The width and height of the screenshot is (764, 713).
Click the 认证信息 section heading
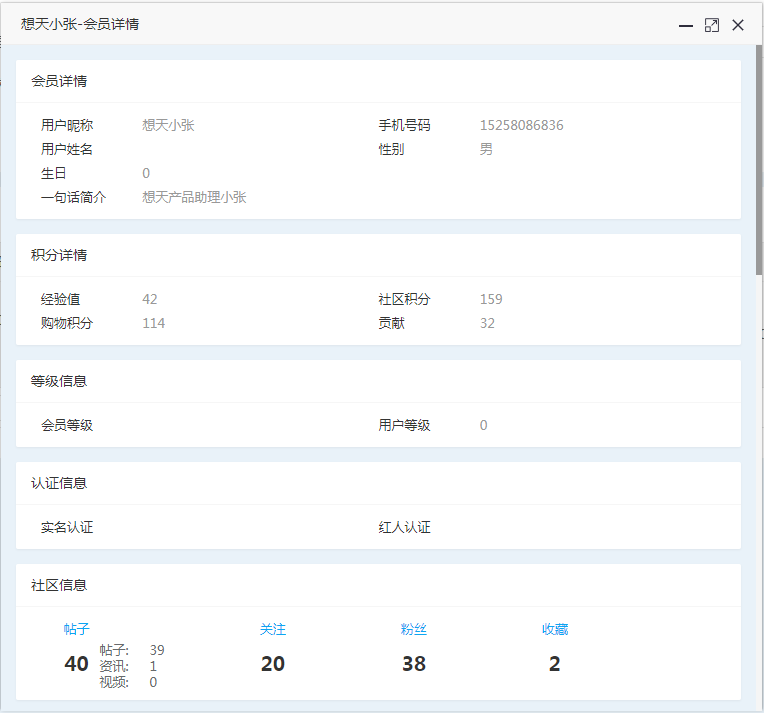pyautogui.click(x=59, y=483)
